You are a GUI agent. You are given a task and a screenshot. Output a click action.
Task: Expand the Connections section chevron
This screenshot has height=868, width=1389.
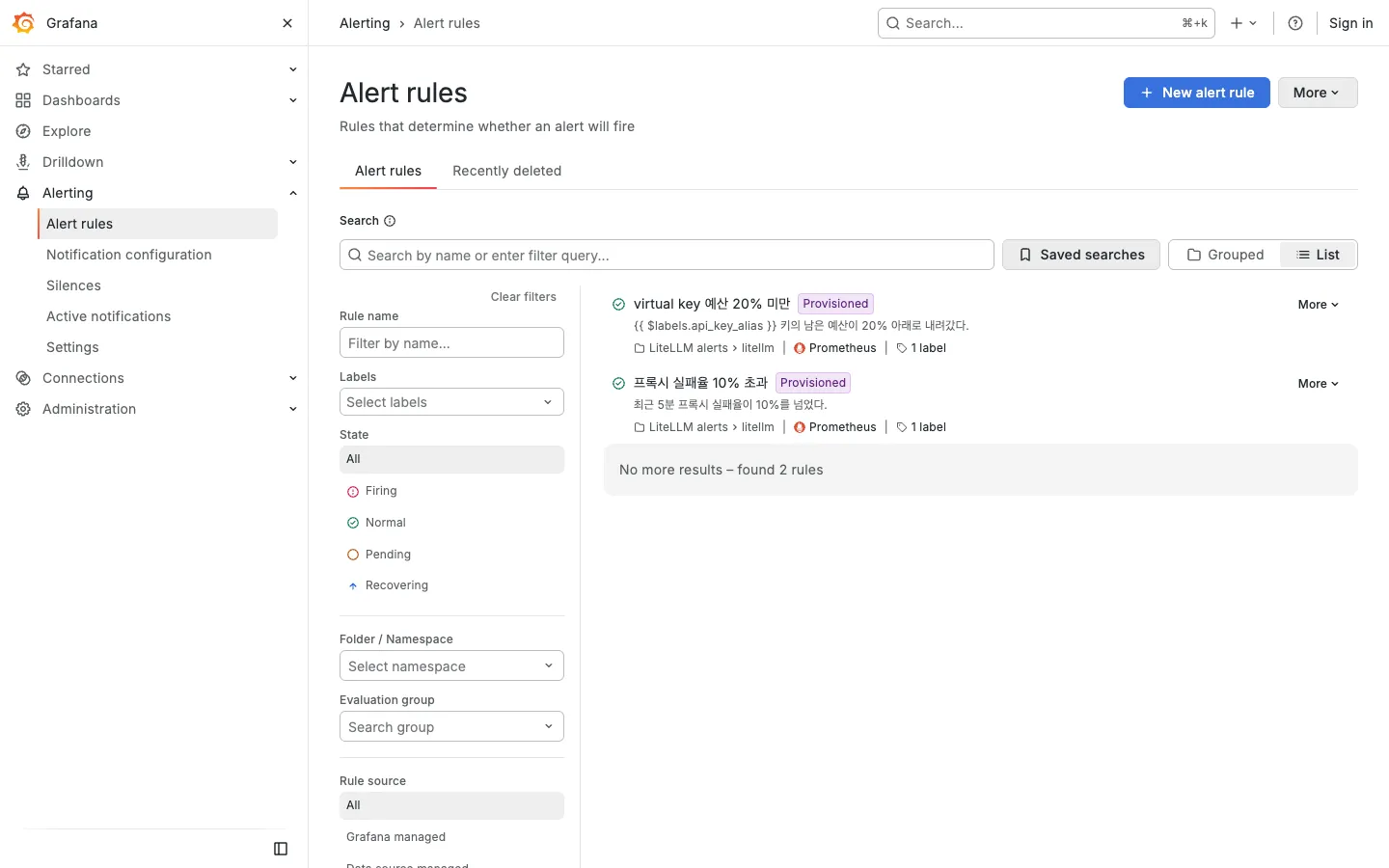[x=293, y=378]
